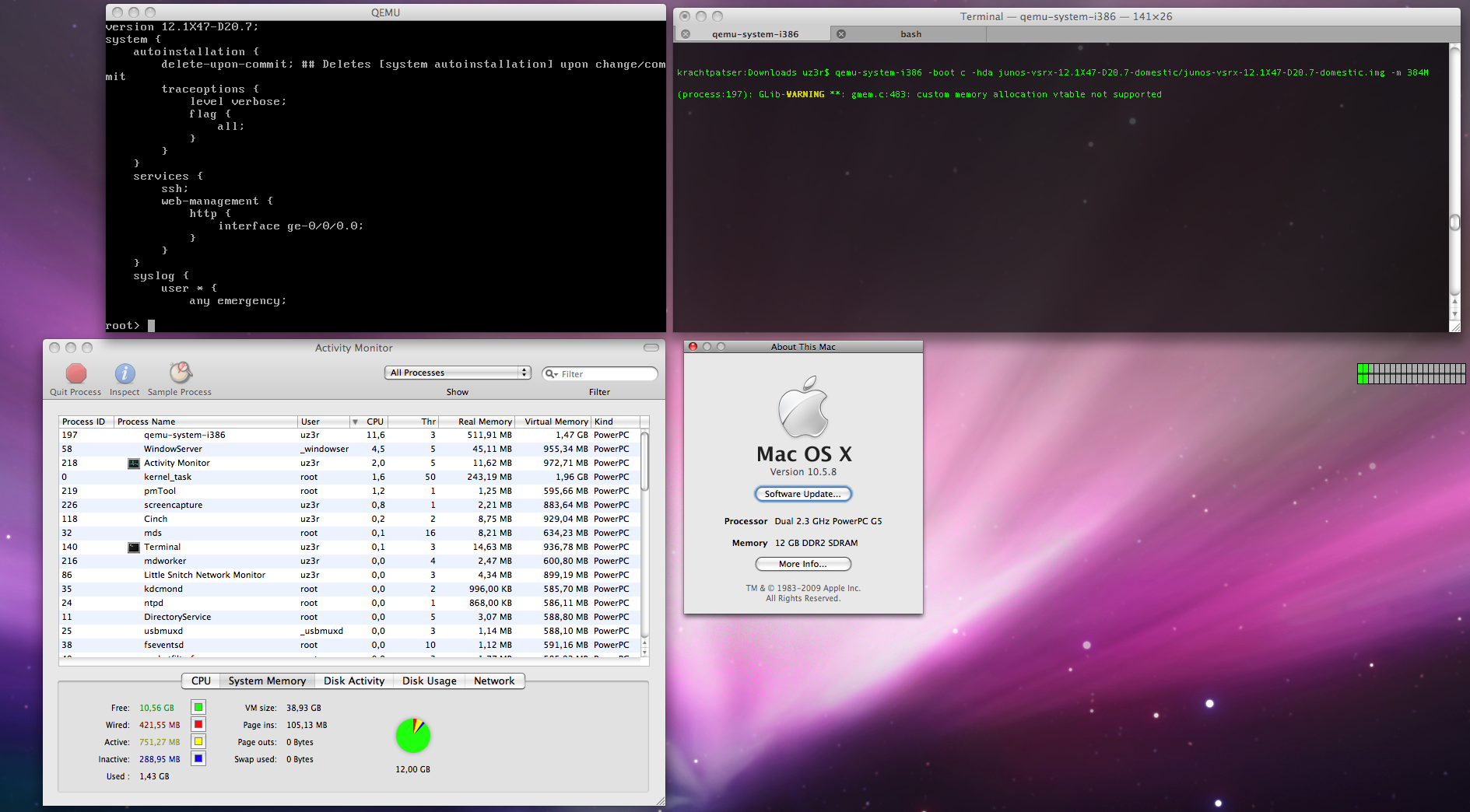Sort by the Process ID column
The image size is (1470, 812).
tap(86, 422)
